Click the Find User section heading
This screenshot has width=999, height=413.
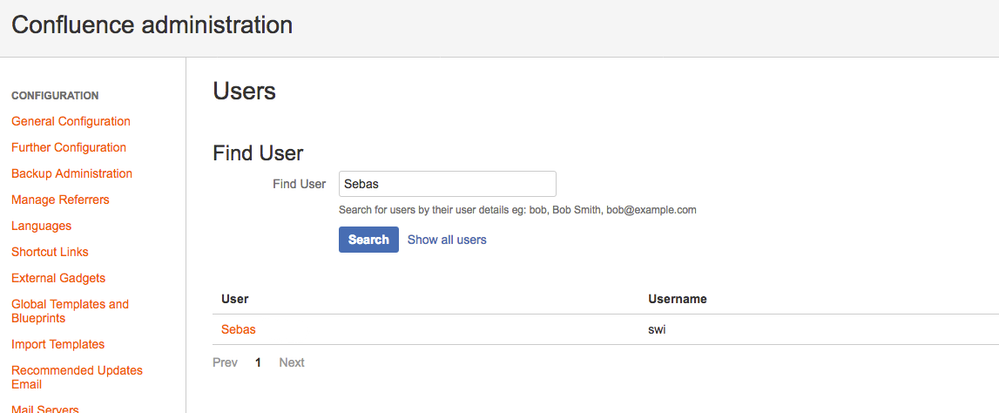tap(258, 153)
